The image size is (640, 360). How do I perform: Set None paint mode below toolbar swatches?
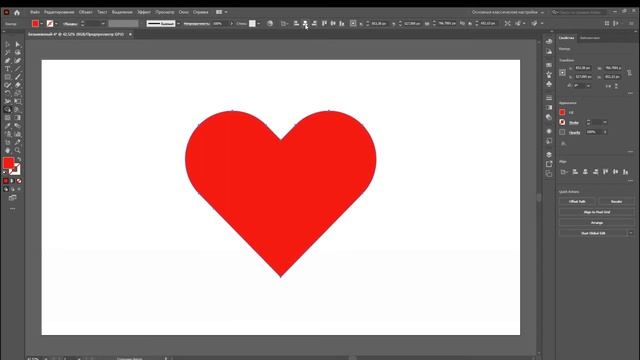pyautogui.click(x=19, y=181)
